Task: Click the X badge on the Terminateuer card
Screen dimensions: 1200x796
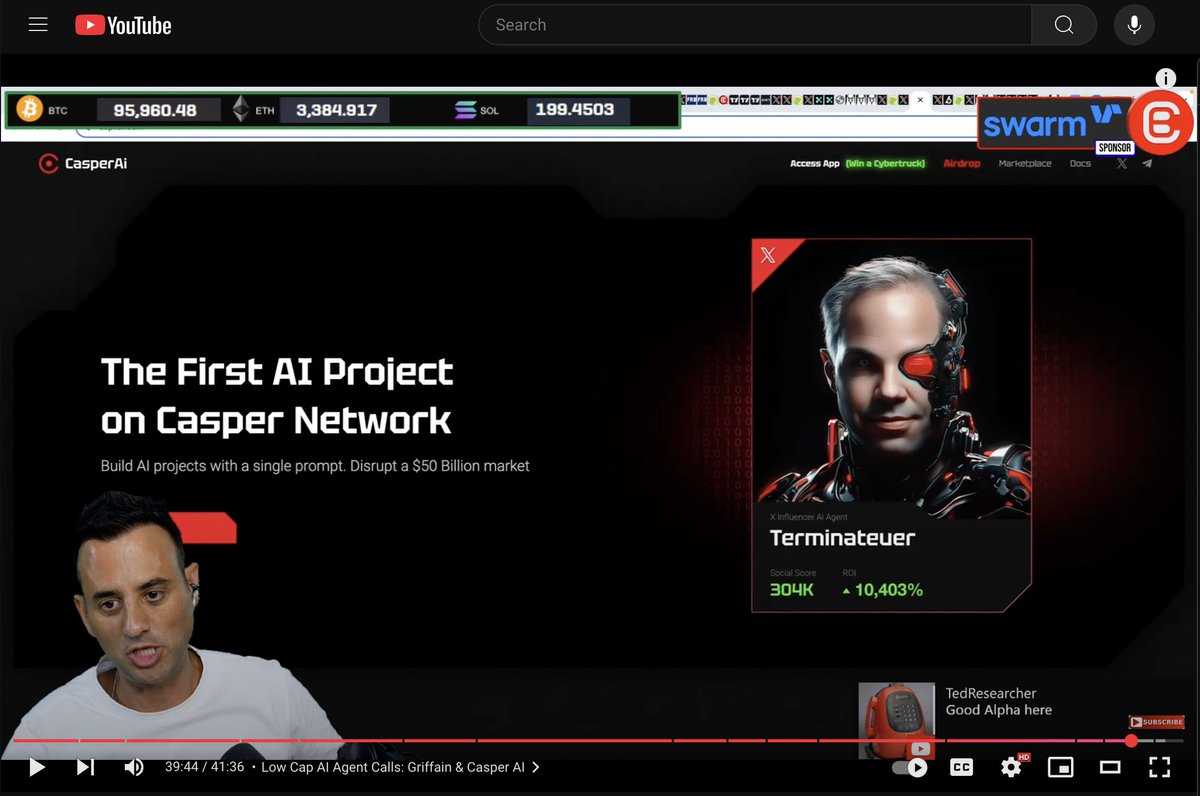Action: pos(768,256)
